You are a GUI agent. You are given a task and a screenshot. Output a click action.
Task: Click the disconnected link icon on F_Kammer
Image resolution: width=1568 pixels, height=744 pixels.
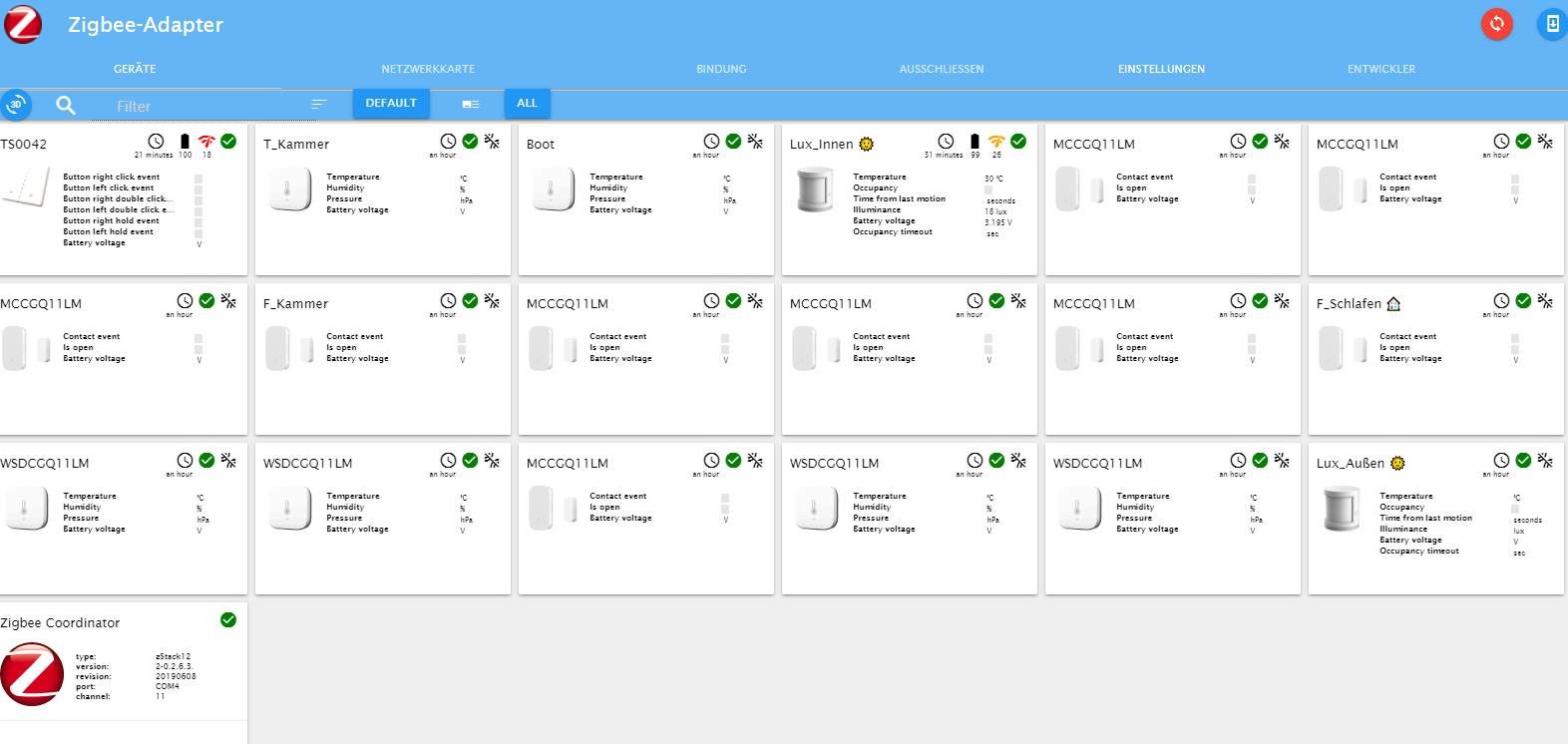click(x=492, y=301)
